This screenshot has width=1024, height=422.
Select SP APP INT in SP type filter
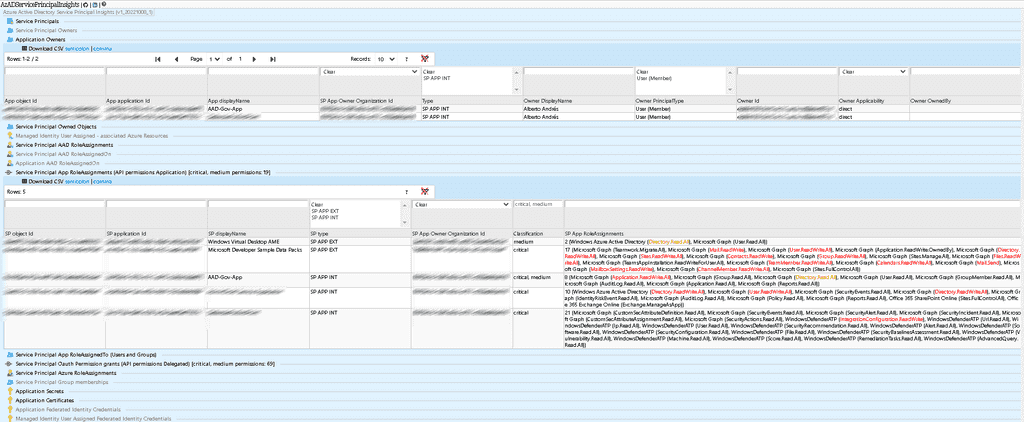click(324, 217)
